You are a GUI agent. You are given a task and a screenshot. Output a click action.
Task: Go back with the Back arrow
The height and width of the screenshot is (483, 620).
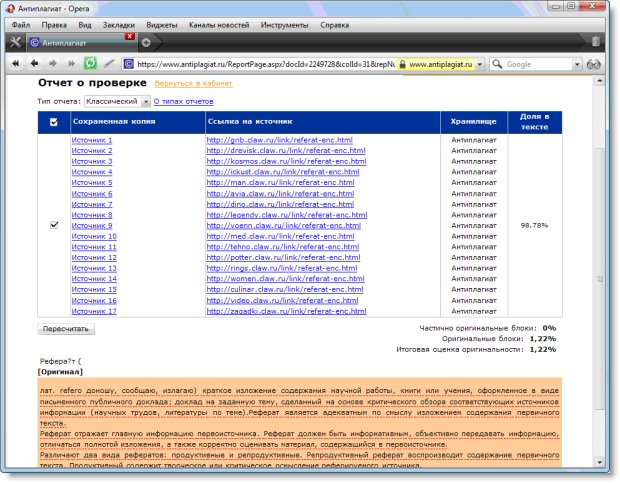tap(34, 63)
